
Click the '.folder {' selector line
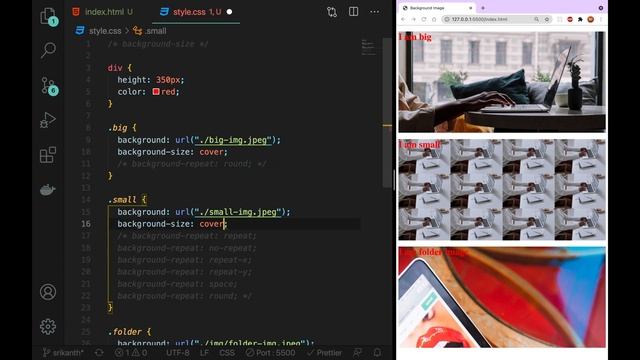tap(130, 331)
